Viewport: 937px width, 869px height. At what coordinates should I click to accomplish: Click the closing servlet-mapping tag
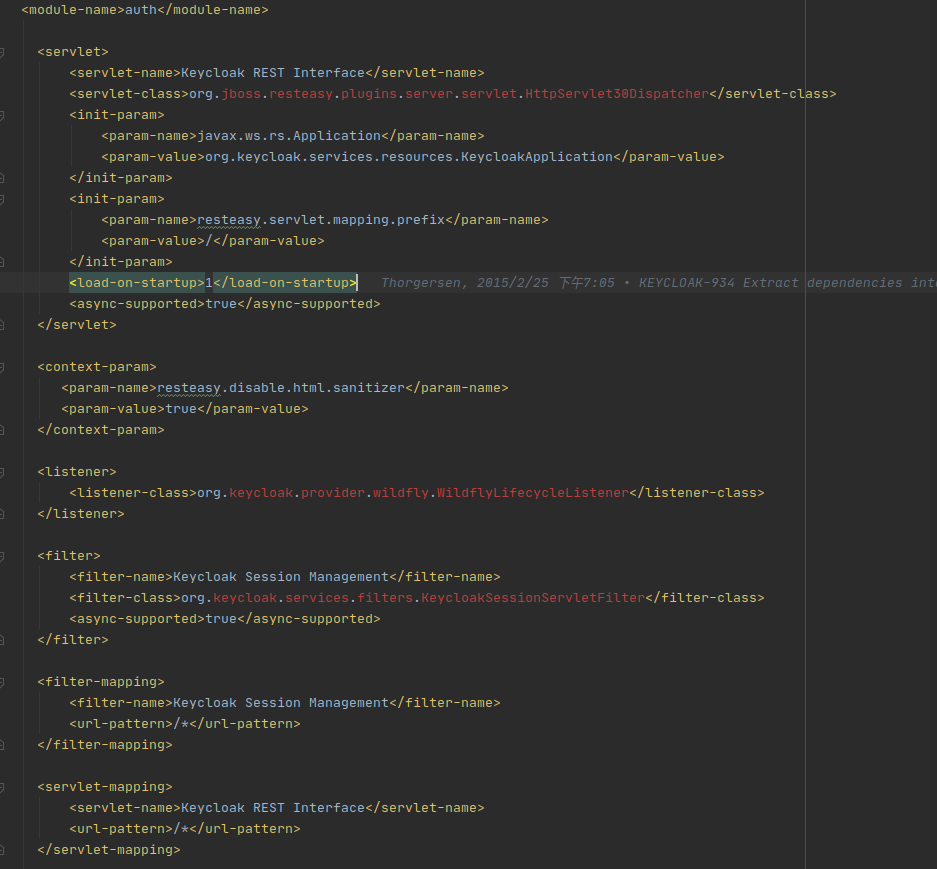[x=109, y=850]
